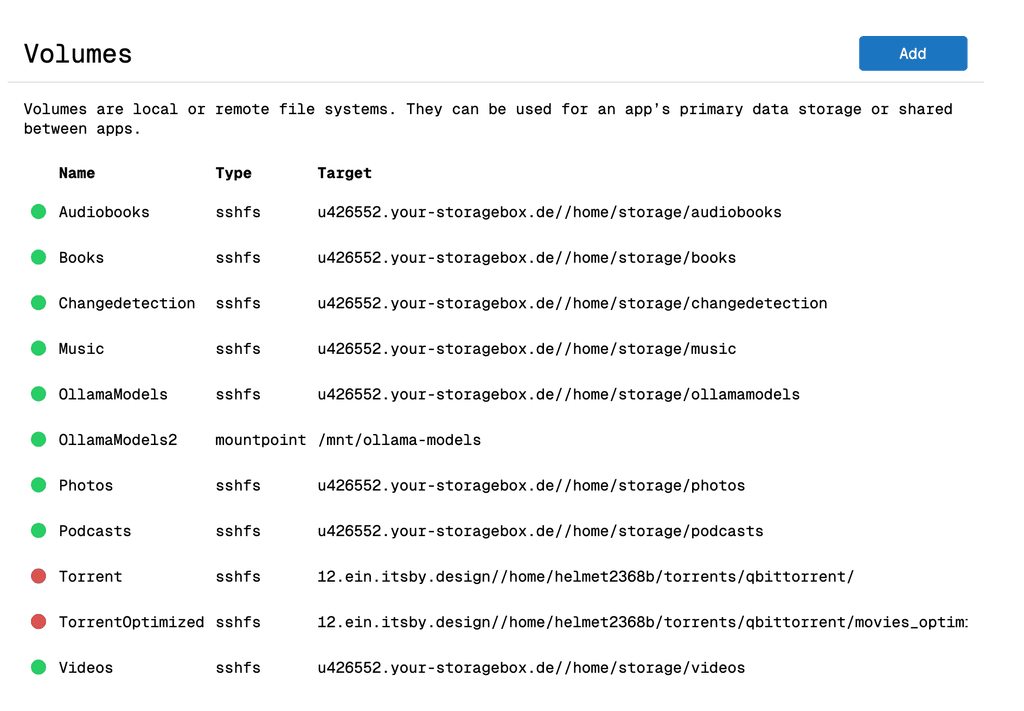Screen dimensions: 1024x711
Task: Click the /mnt/ollama-models target path
Action: pyautogui.click(x=399, y=440)
